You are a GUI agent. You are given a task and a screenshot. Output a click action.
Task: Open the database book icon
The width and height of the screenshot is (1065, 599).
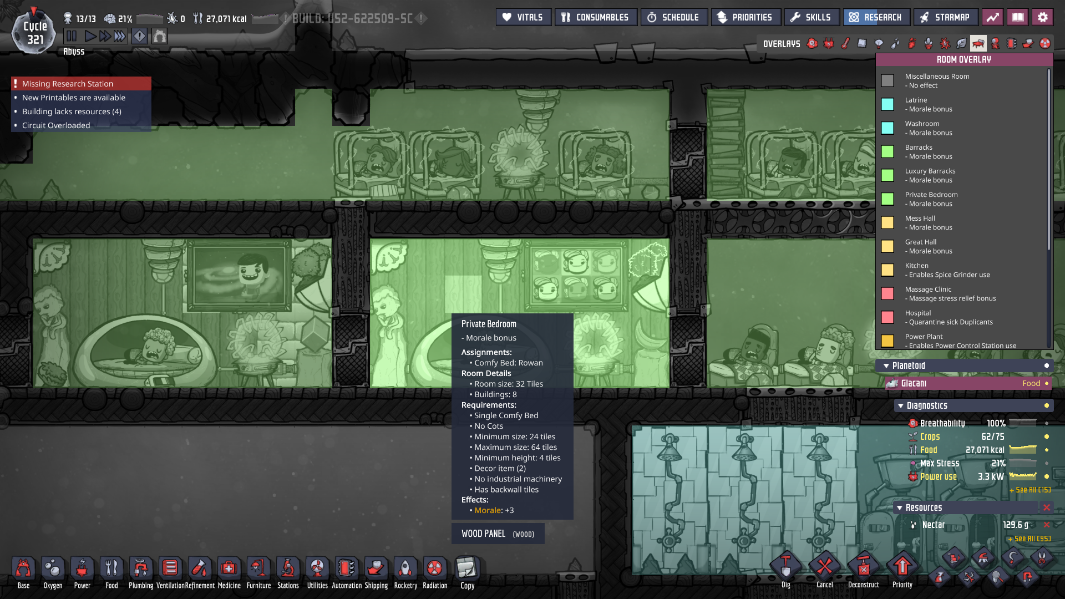coord(1018,17)
